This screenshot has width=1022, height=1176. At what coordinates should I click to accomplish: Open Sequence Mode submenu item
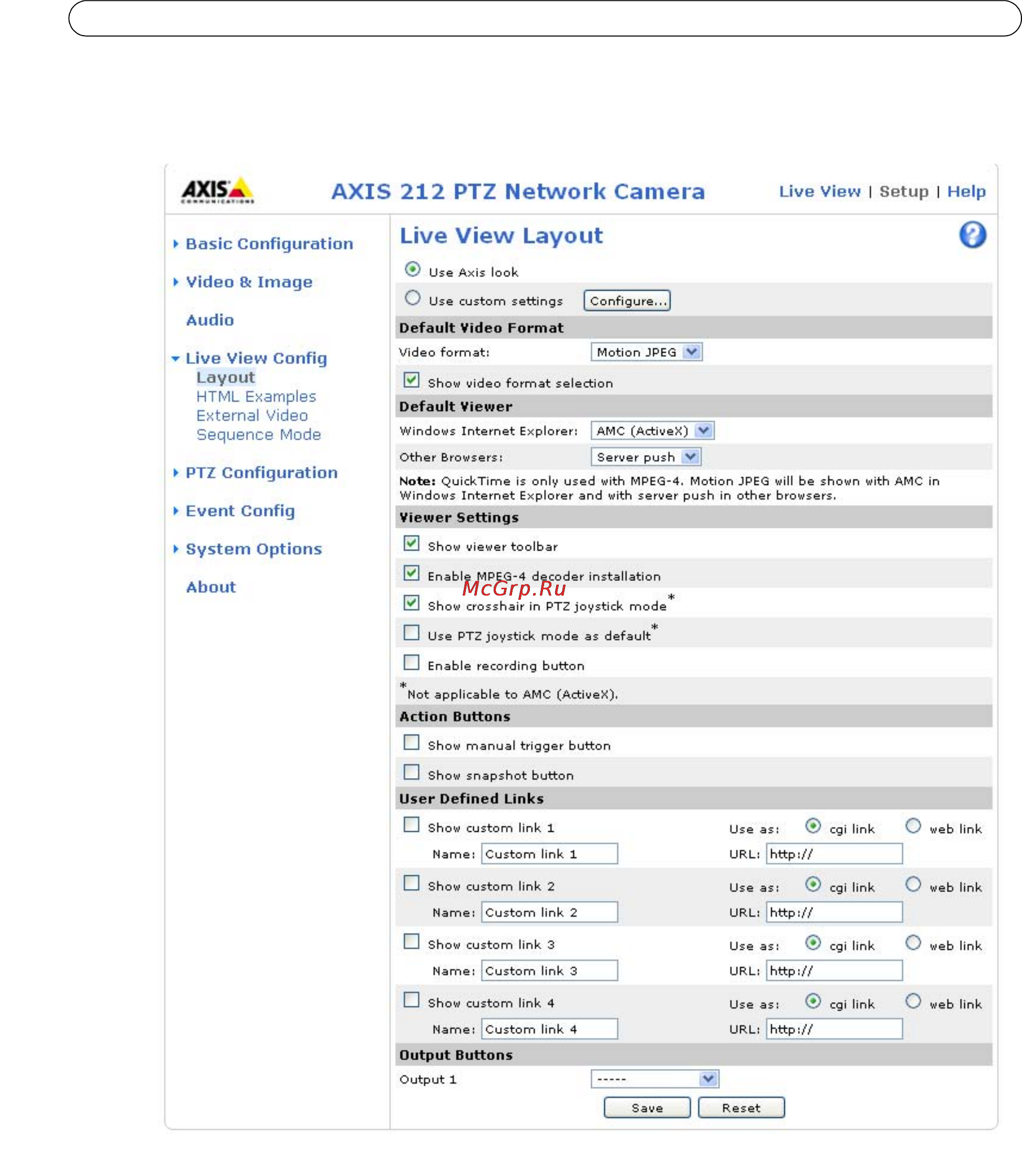pos(258,435)
